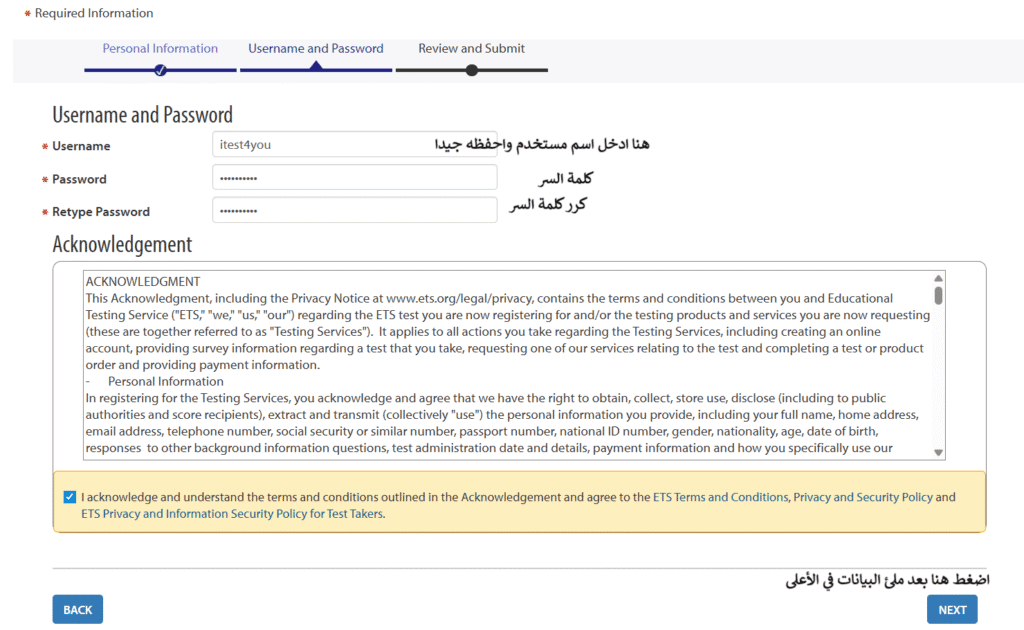
Task: Open Privacy and Security Policy link
Action: tap(863, 497)
